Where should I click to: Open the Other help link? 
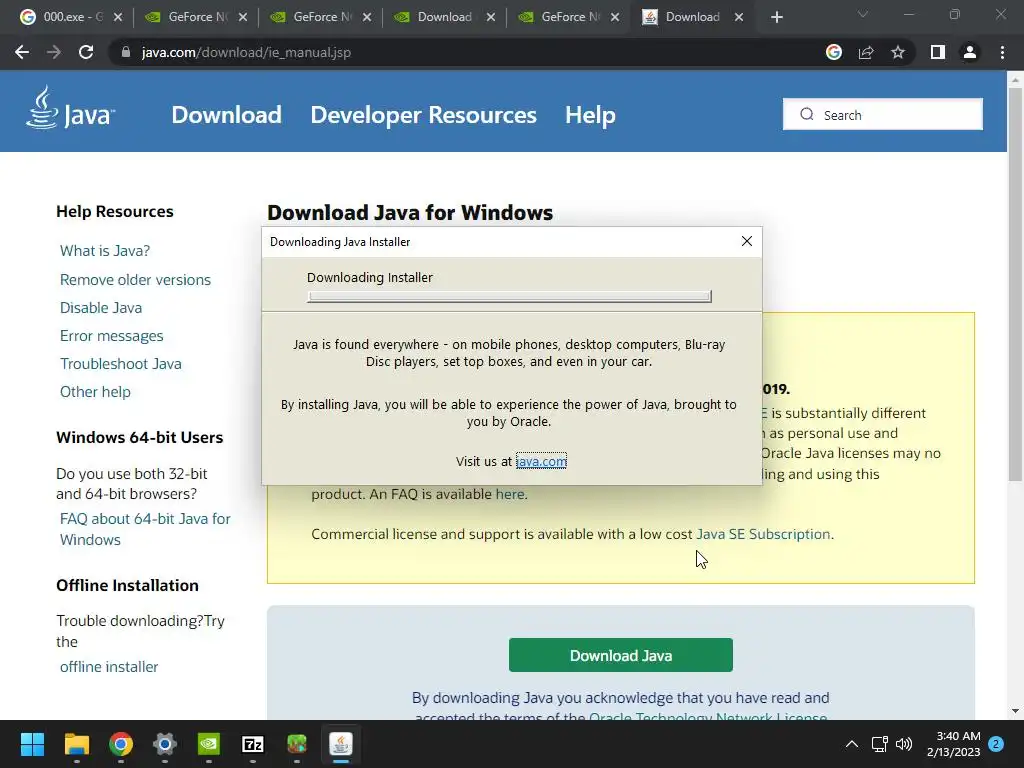coord(95,392)
